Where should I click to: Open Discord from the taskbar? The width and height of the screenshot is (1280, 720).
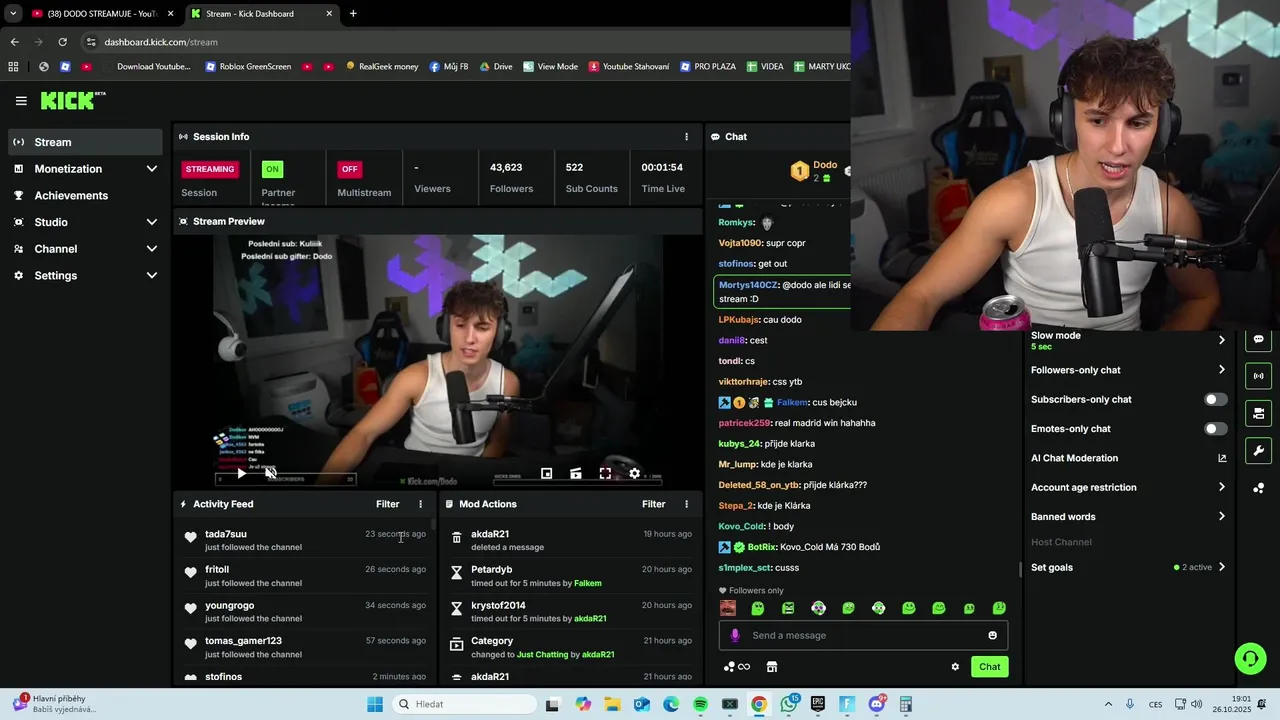877,704
